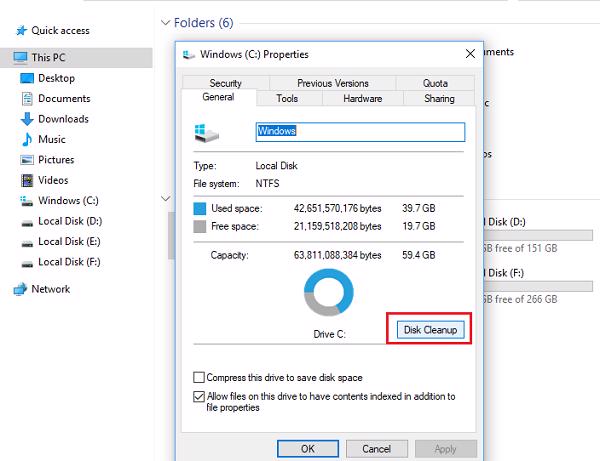Select the Local Disk (E:) drive icon

27,243
